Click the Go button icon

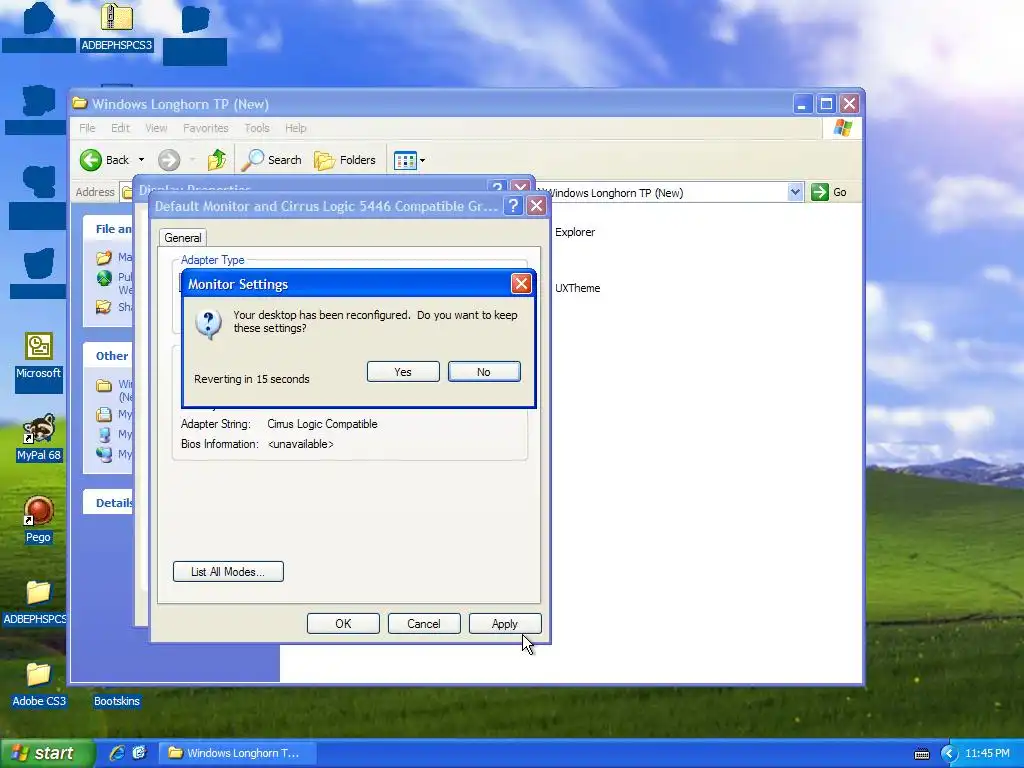click(820, 192)
